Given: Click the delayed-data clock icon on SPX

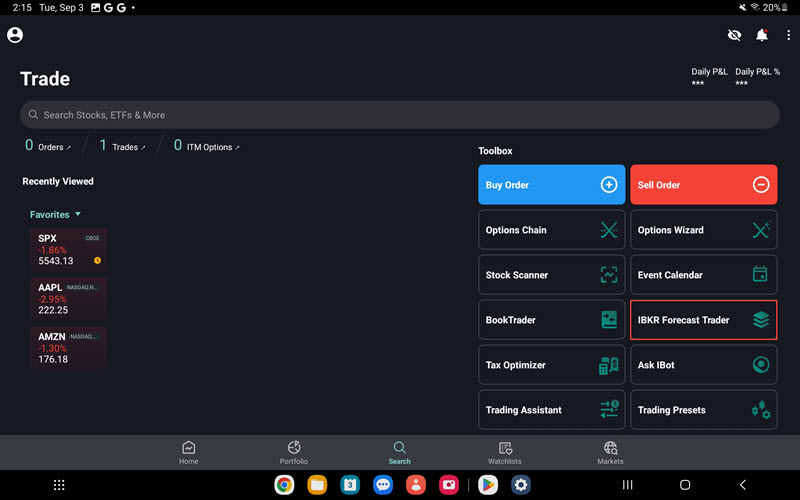Looking at the screenshot, I should tap(97, 261).
